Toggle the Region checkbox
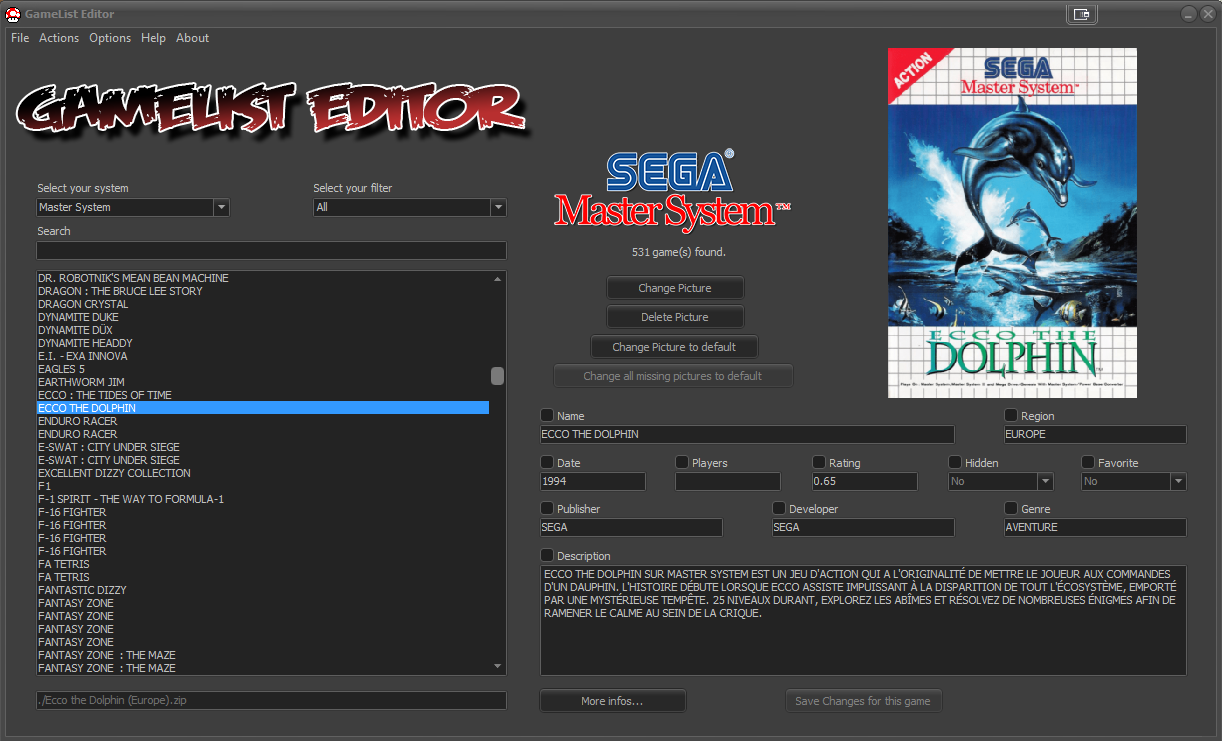Viewport: 1222px width, 741px height. click(1011, 415)
